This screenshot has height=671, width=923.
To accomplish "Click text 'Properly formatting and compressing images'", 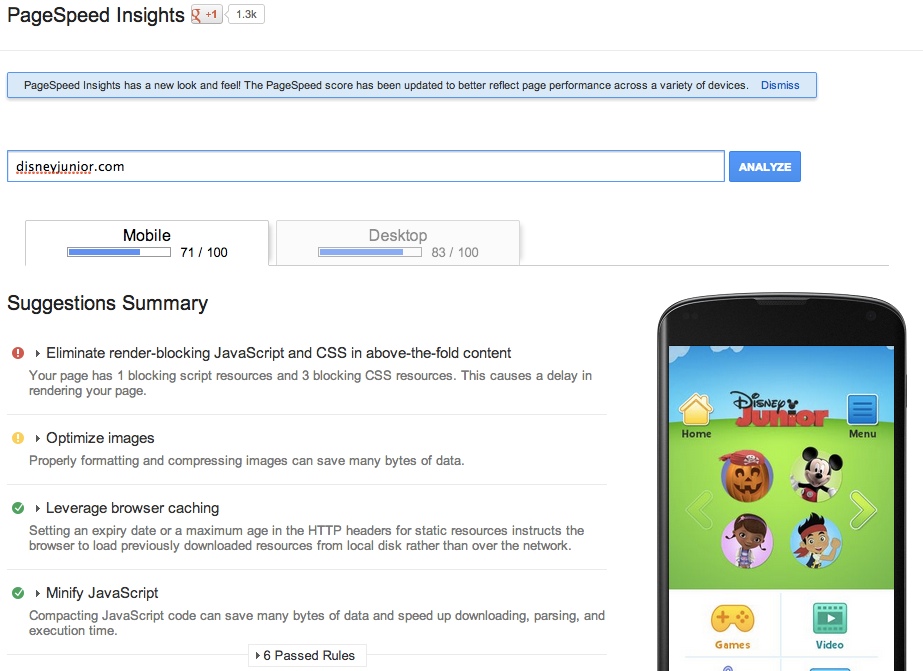I will pyautogui.click(x=158, y=460).
